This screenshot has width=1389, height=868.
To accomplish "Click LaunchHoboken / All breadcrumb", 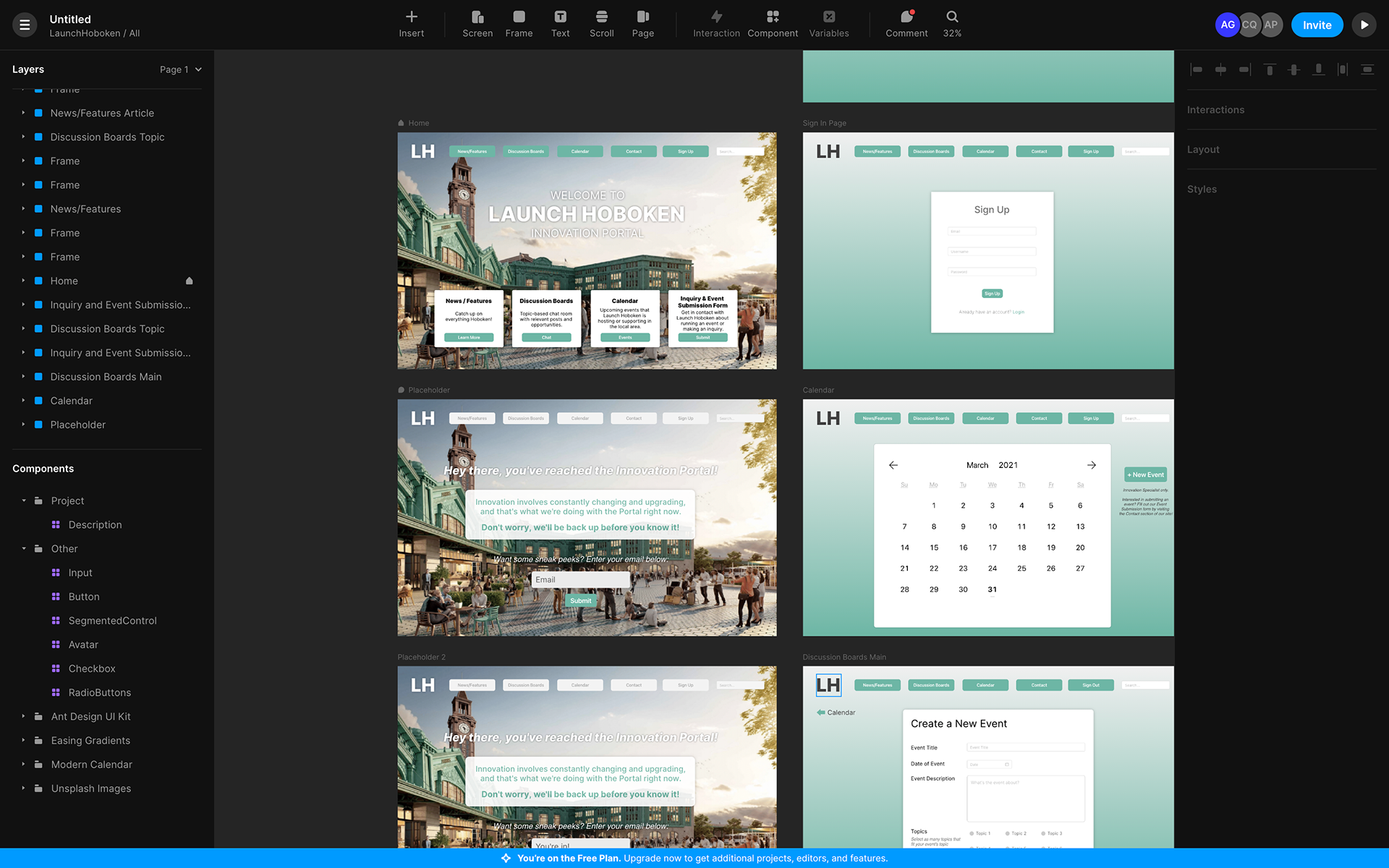I will [x=95, y=33].
